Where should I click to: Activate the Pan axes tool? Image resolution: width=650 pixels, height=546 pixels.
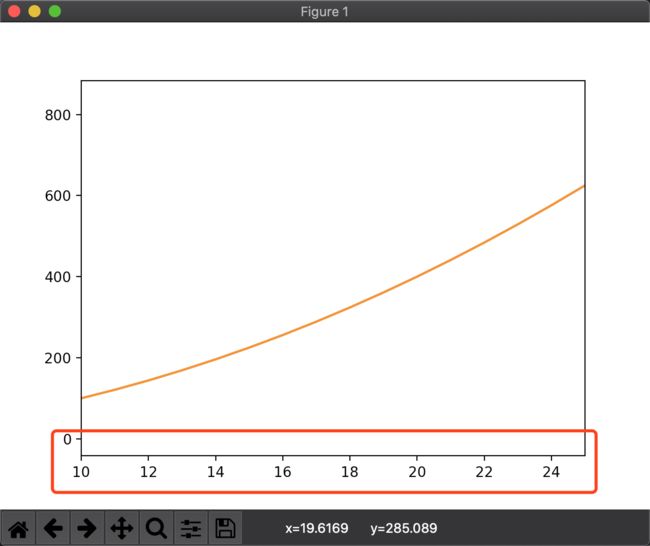(122, 528)
